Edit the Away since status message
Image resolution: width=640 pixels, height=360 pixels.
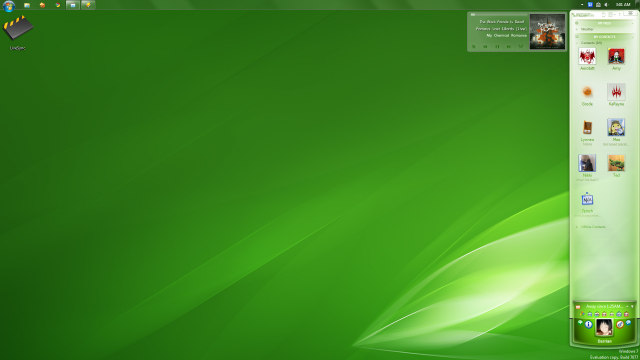[x=604, y=307]
